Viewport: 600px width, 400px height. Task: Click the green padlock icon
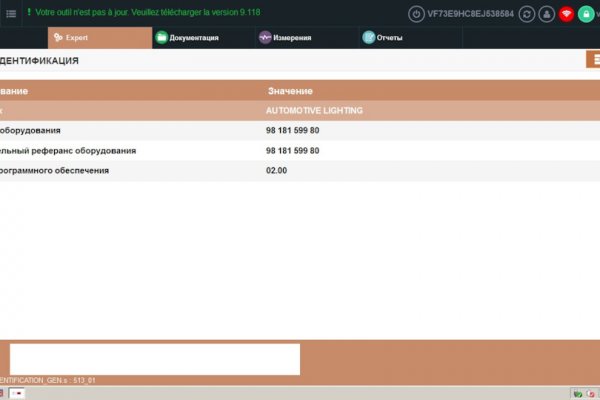pos(585,14)
